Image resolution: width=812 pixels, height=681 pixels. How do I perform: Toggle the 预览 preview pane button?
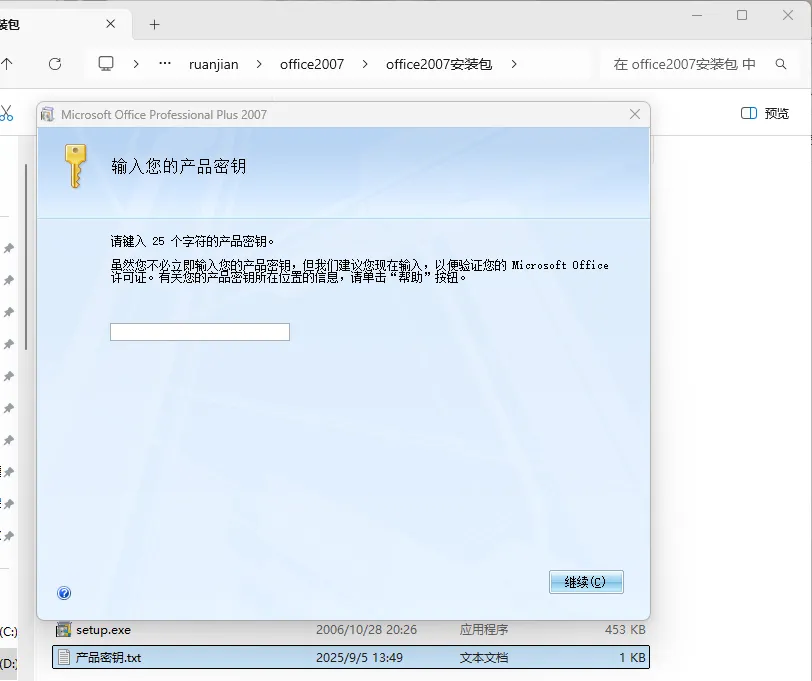[x=764, y=113]
